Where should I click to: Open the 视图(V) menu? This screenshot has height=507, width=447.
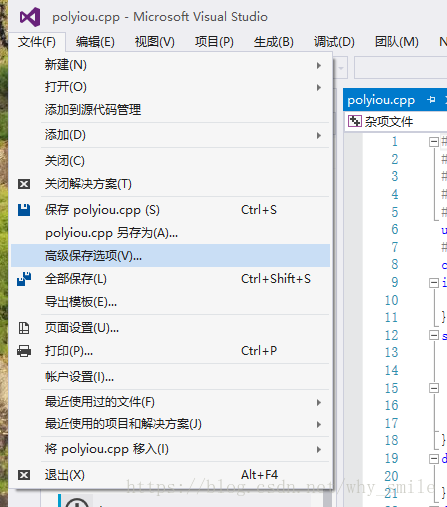click(154, 42)
